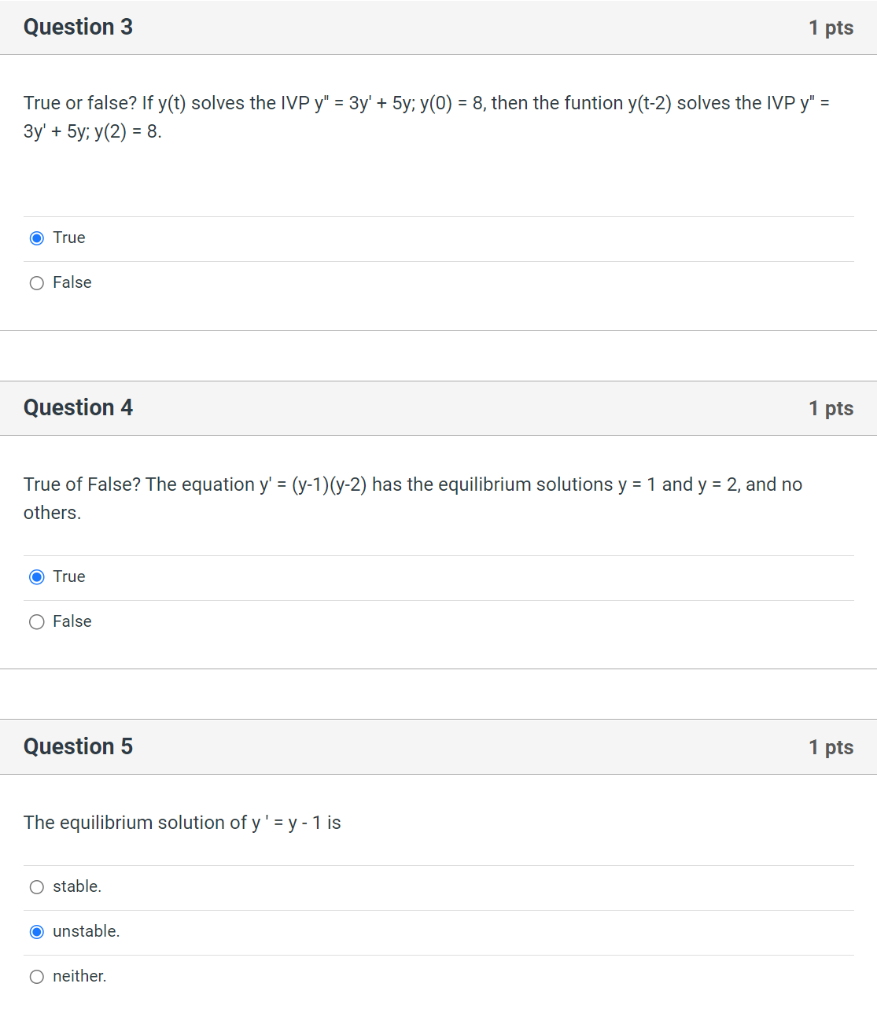The width and height of the screenshot is (877, 1024).
Task: Select unstable for Question 5
Action: coord(36,931)
